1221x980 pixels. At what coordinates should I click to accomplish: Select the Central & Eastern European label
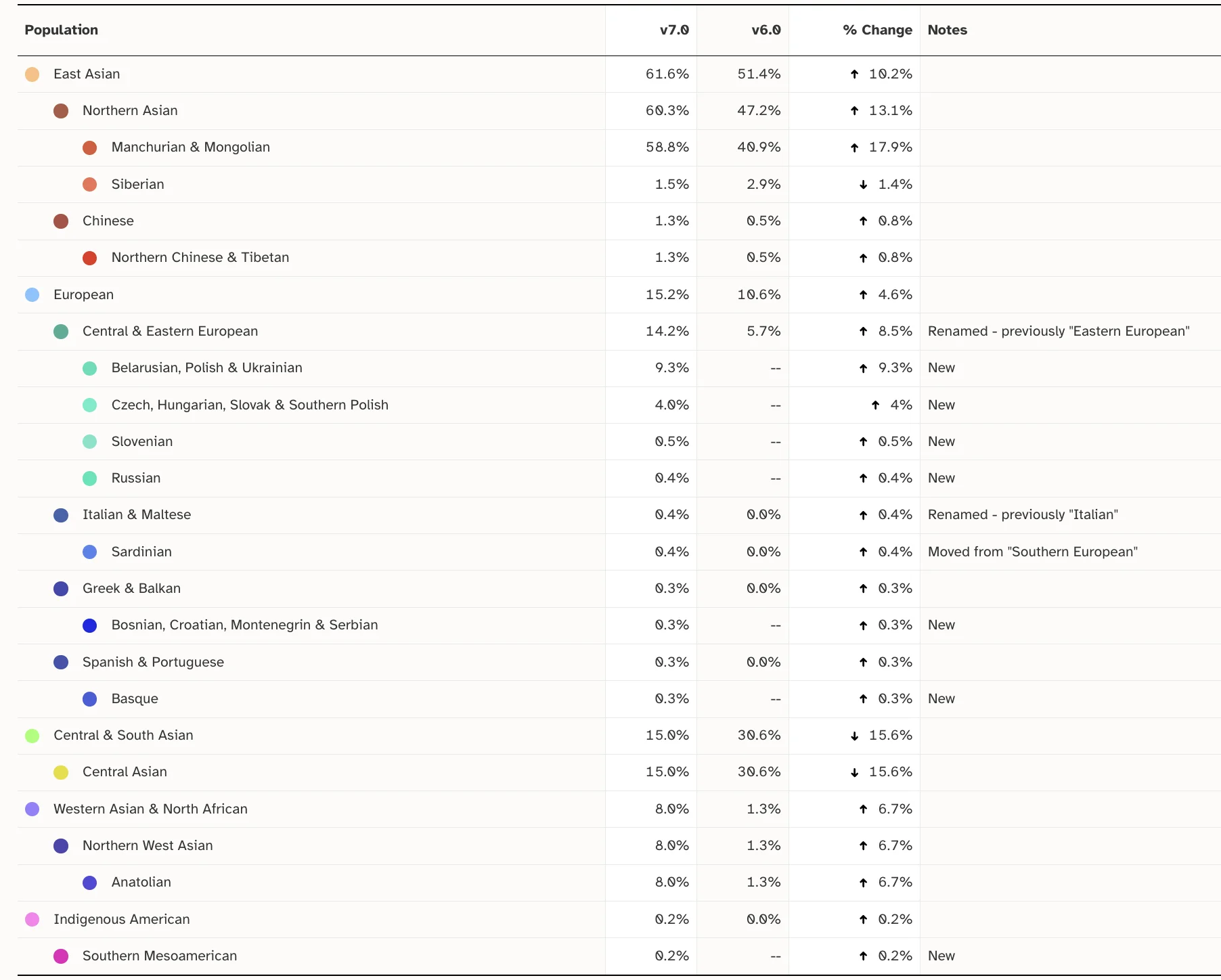pyautogui.click(x=171, y=331)
